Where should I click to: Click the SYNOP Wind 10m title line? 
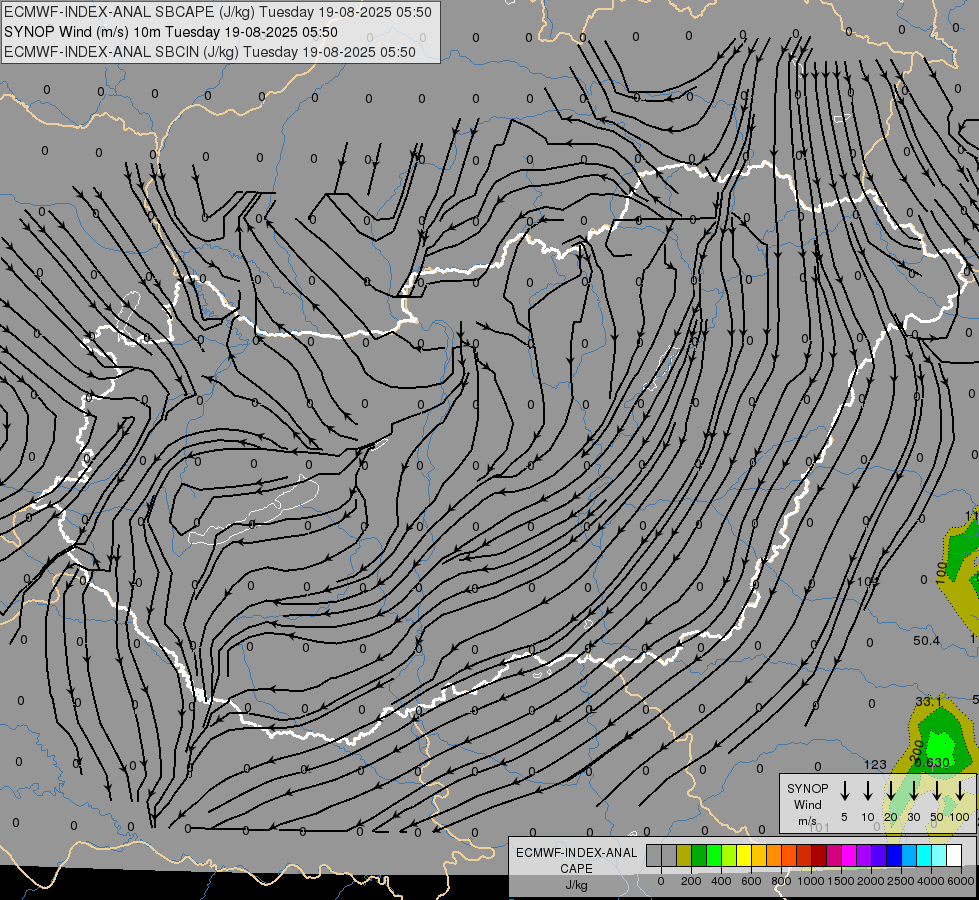170,32
